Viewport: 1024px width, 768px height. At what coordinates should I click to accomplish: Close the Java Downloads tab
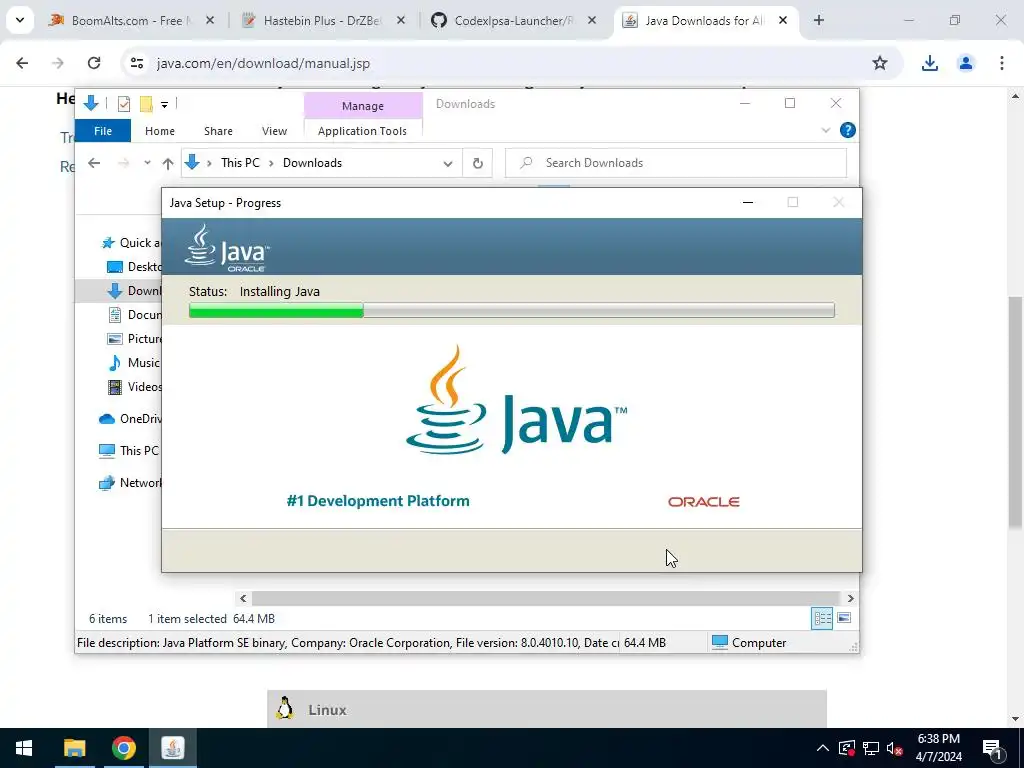pyautogui.click(x=783, y=21)
